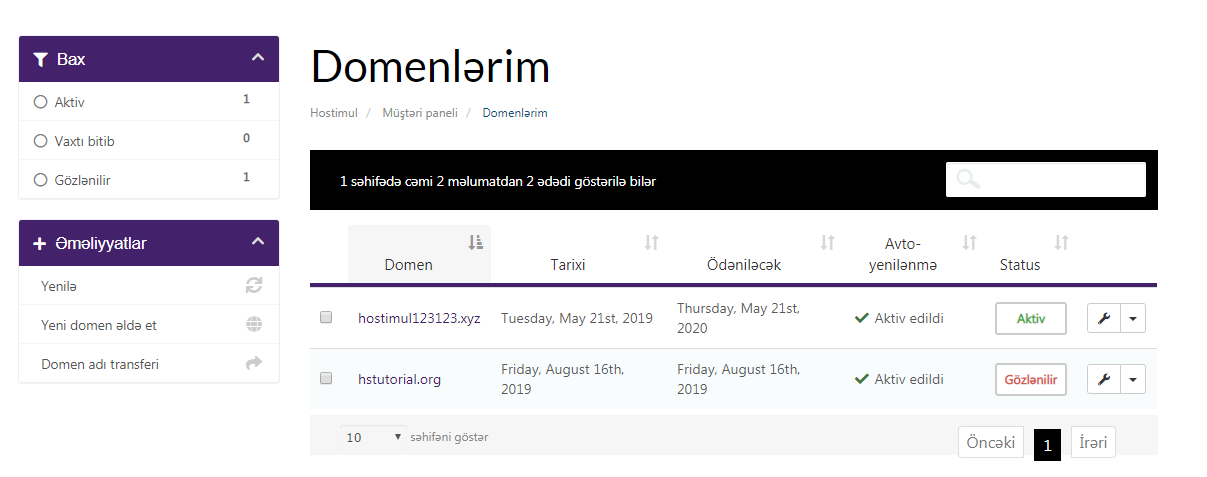Image resolution: width=1207 pixels, height=477 pixels.
Task: Open Yeni domen əldə et
Action: pos(99,325)
